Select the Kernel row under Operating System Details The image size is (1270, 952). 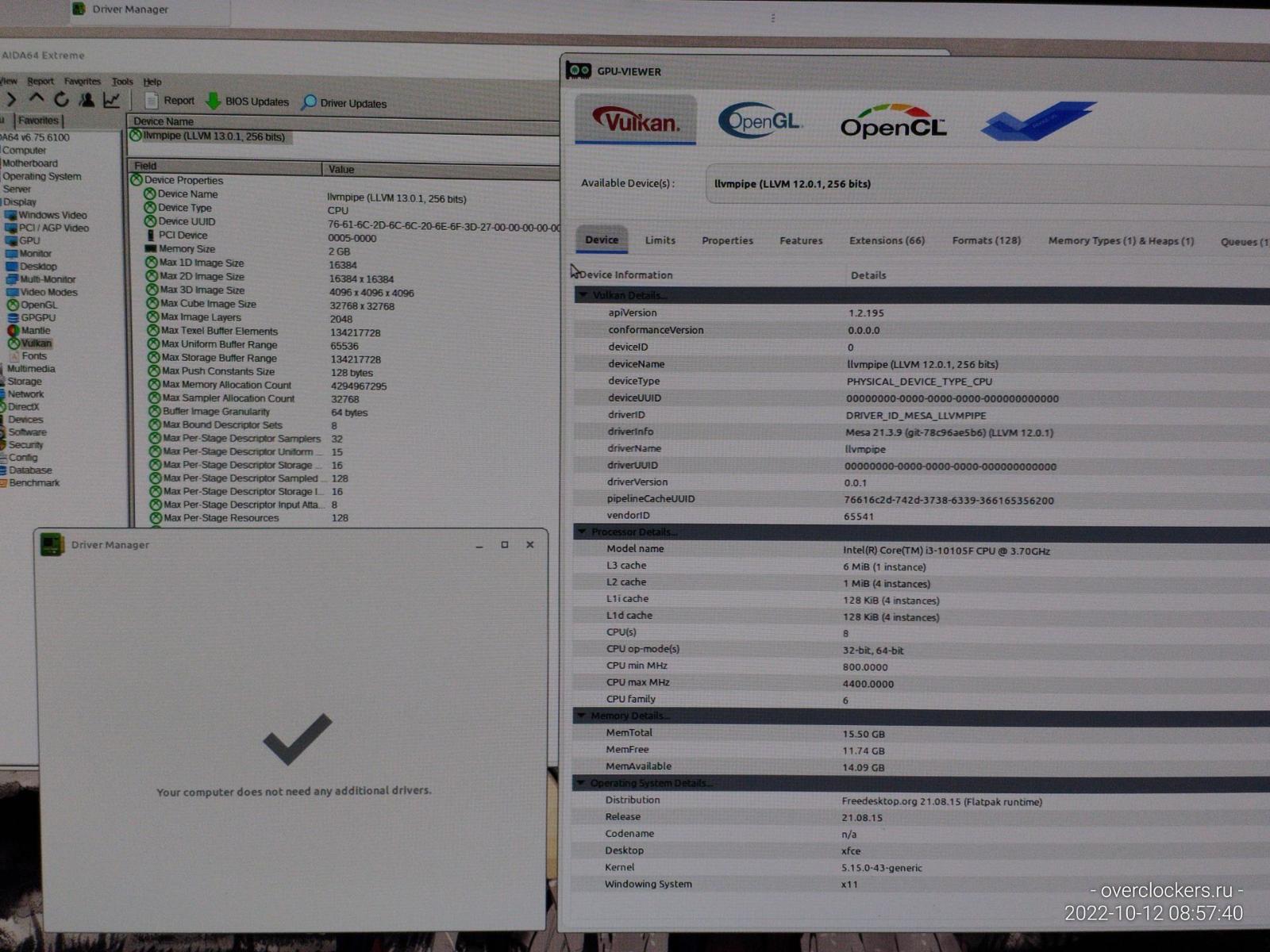pyautogui.click(x=920, y=867)
